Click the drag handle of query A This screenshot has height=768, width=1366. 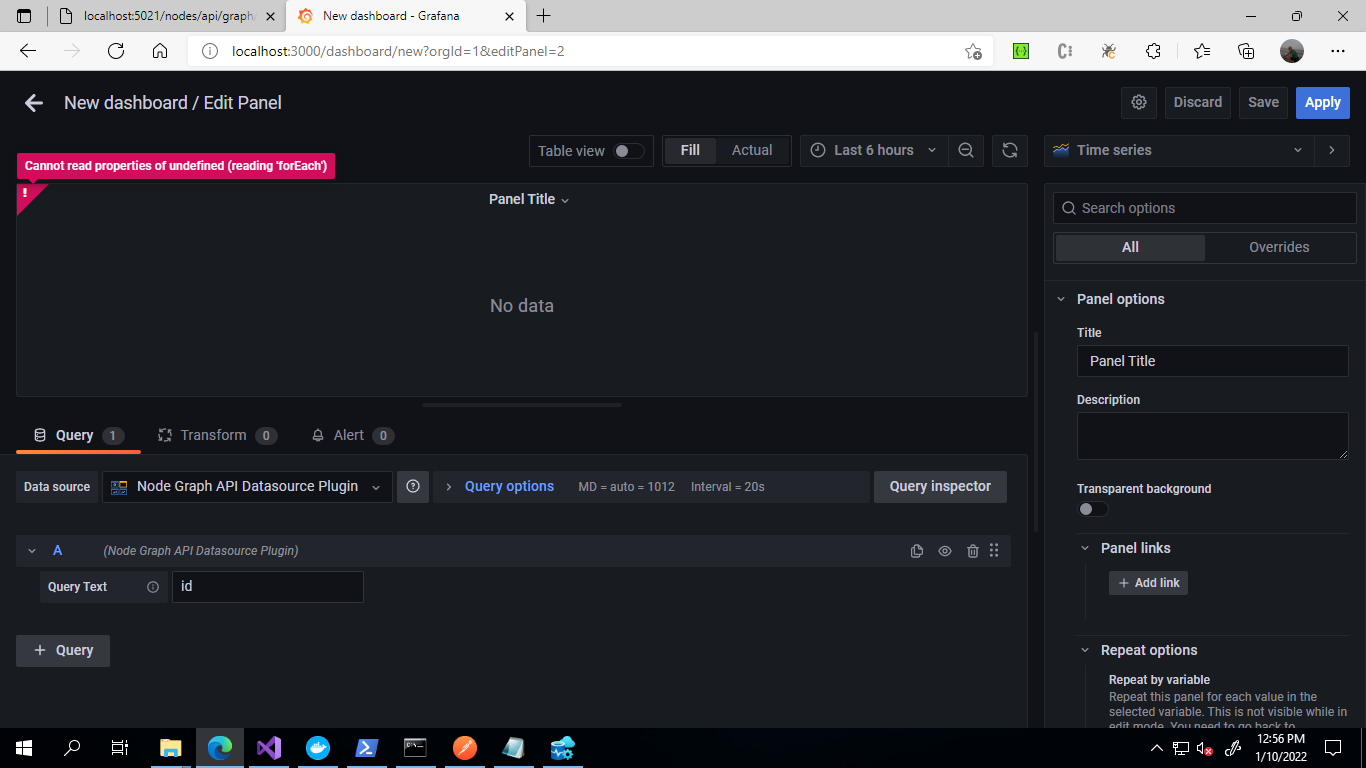click(x=994, y=551)
